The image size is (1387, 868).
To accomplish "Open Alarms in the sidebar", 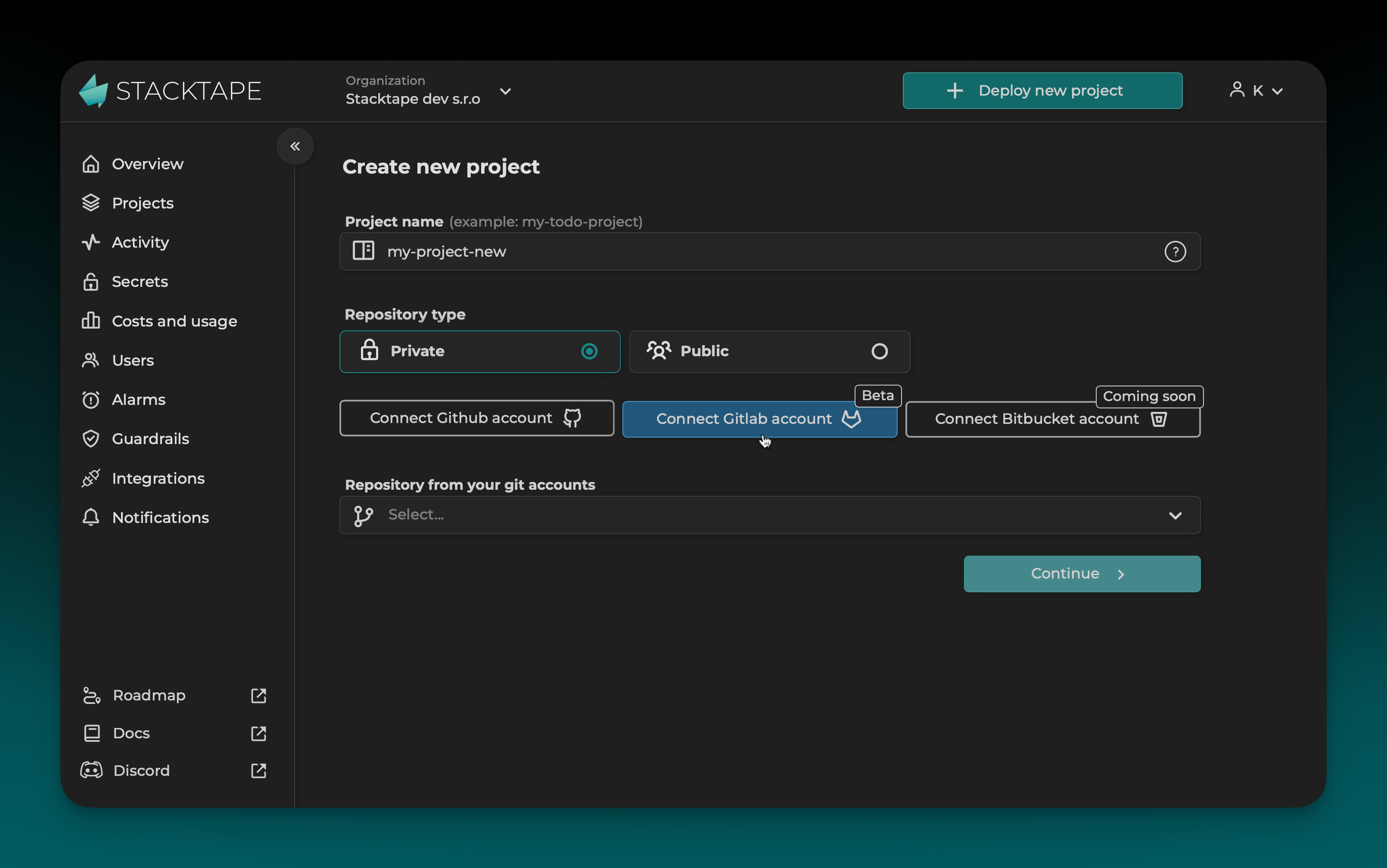I will click(x=124, y=400).
